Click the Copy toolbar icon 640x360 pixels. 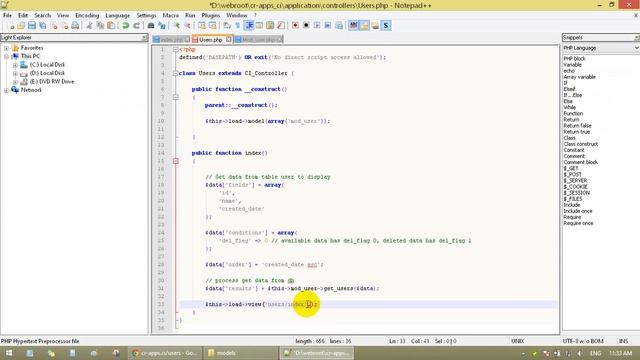[100, 26]
